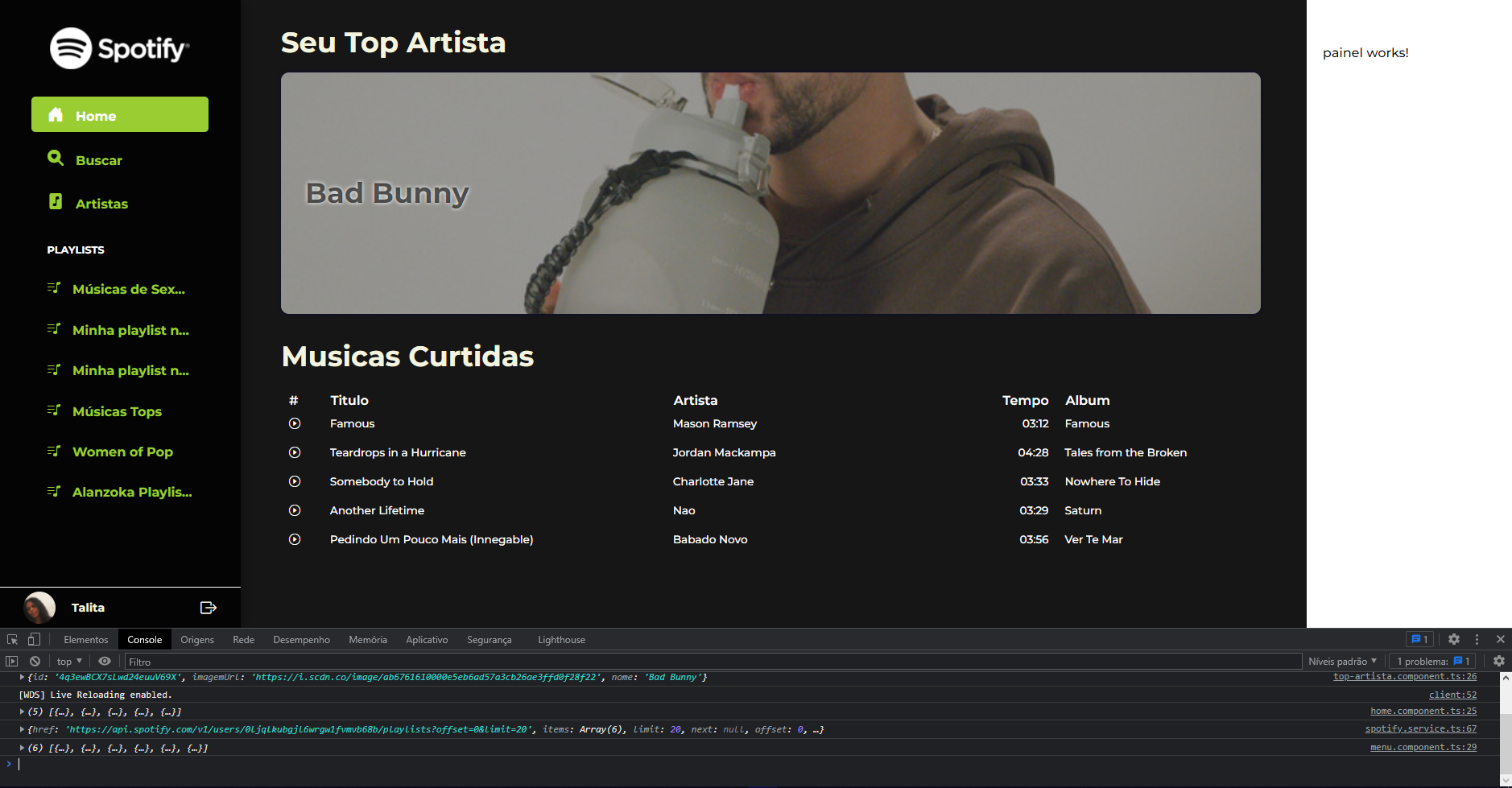This screenshot has height=788, width=1512.
Task: Click Talita's profile avatar
Action: 39,608
